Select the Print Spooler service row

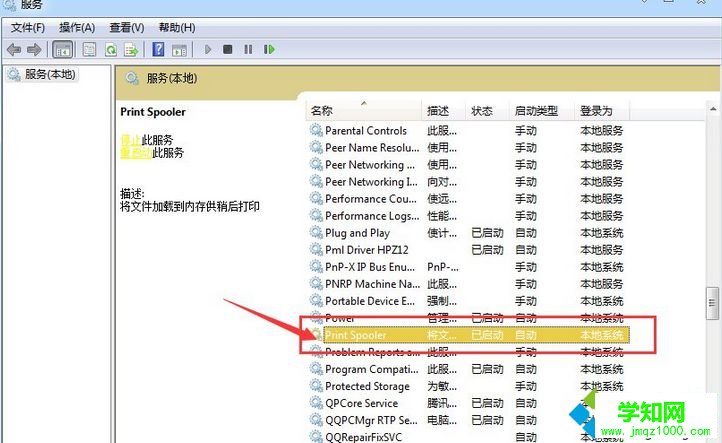click(468, 335)
